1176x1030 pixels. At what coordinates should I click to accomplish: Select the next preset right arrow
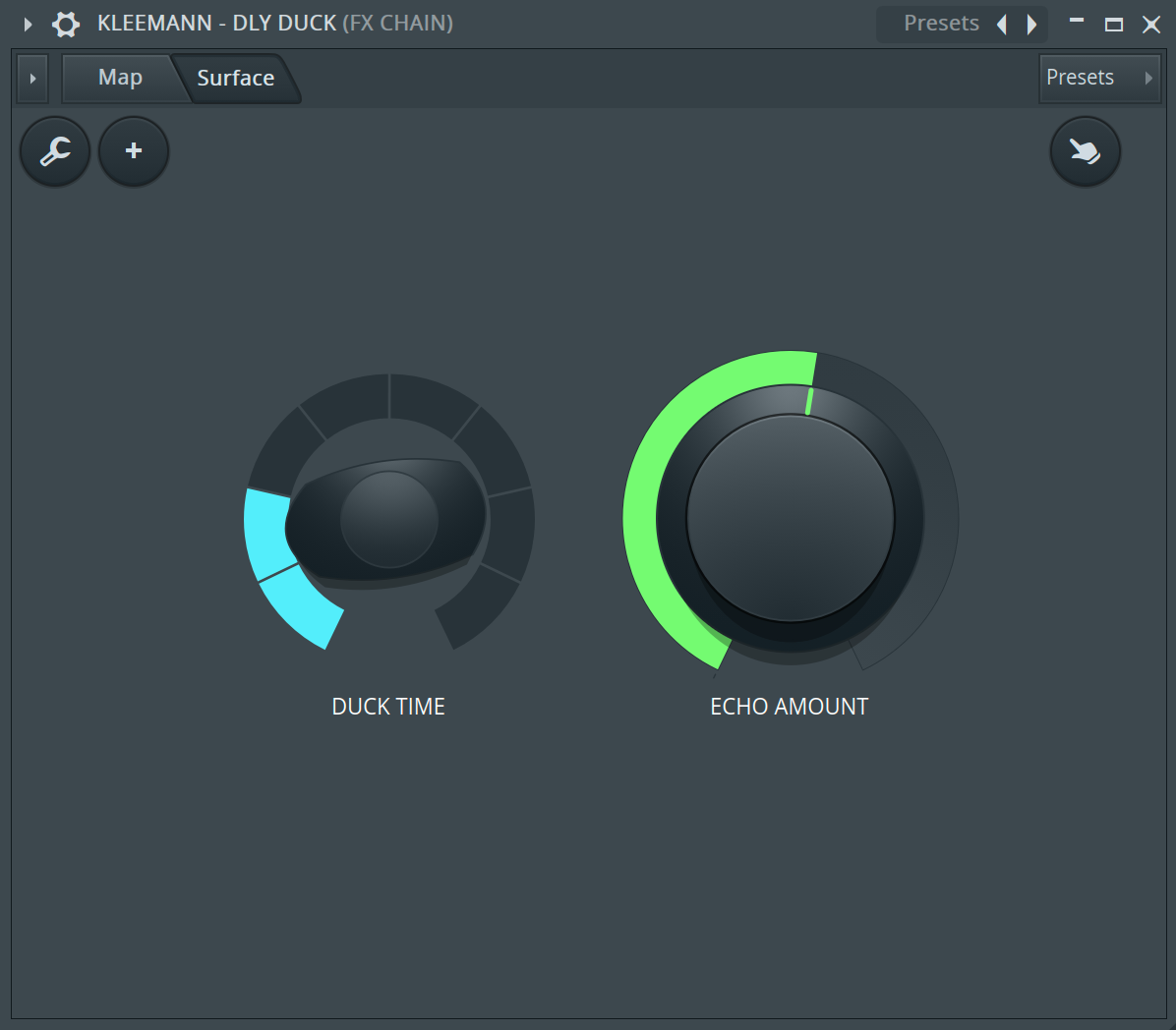coord(1031,24)
